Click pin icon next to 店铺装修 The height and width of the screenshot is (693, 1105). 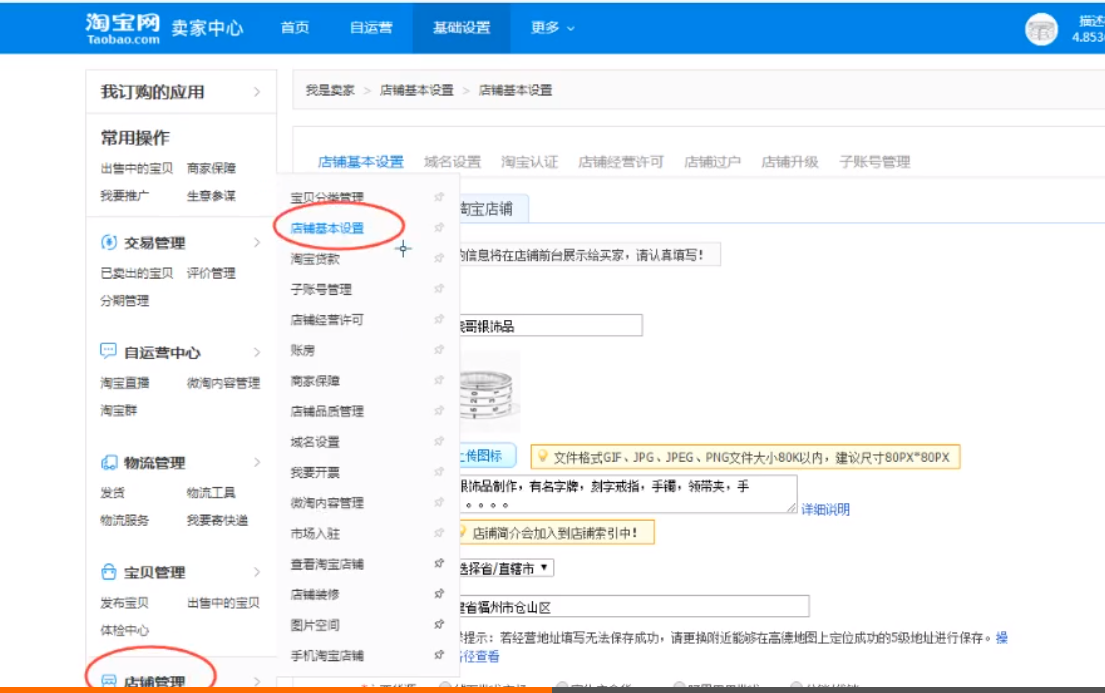438,594
